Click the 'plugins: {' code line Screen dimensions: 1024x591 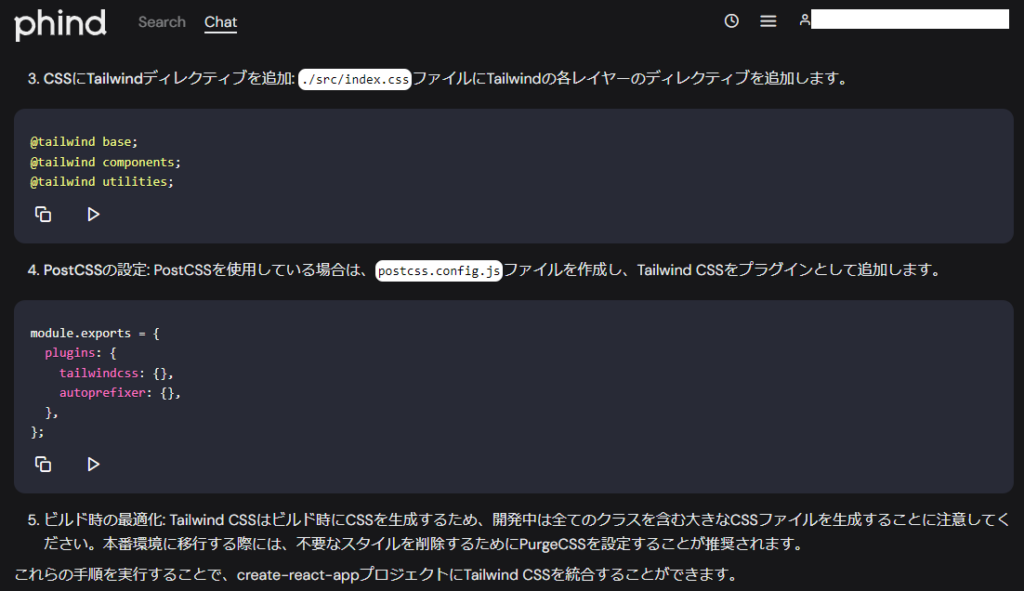pyautogui.click(x=80, y=353)
